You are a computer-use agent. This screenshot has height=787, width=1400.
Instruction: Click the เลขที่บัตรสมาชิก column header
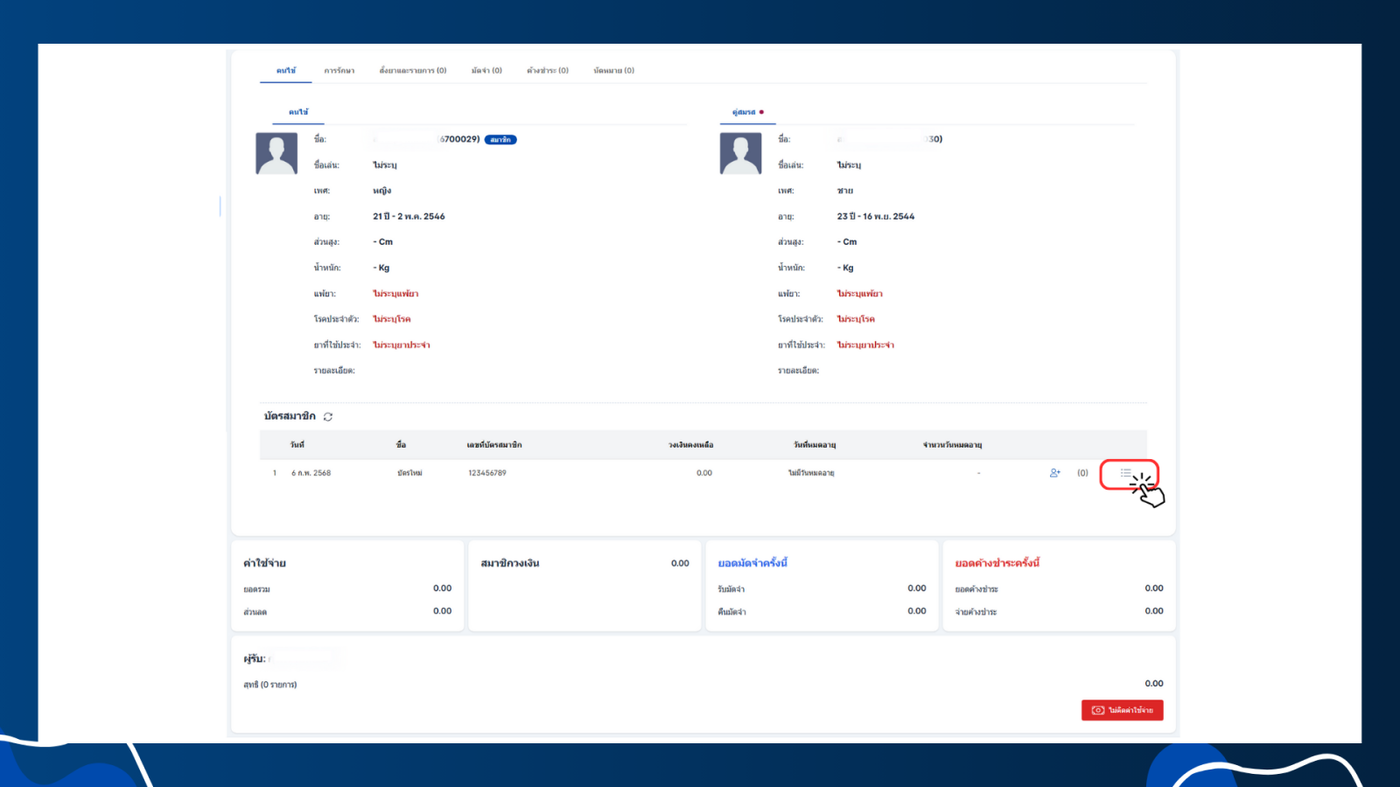point(494,445)
